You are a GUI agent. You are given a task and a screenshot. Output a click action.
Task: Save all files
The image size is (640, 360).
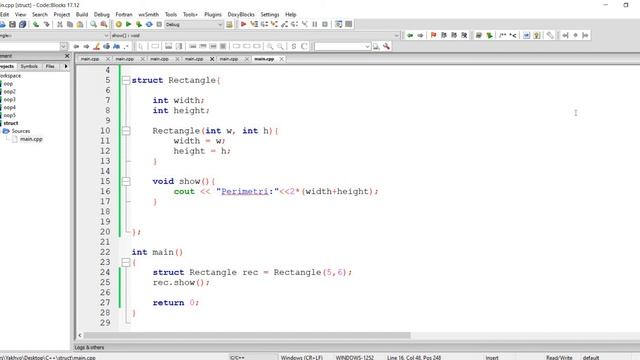(22, 24)
